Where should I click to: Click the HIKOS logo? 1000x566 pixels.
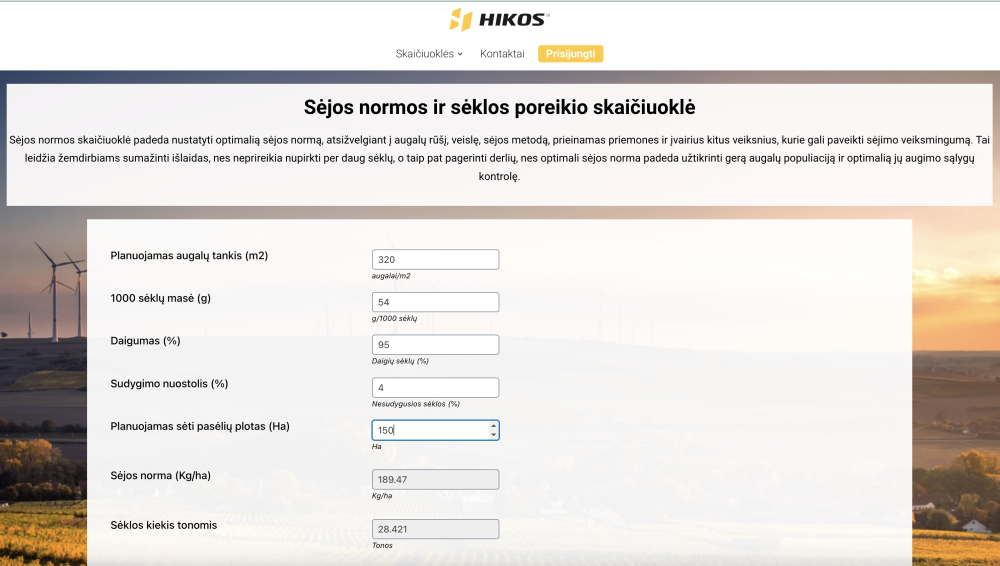pyautogui.click(x=499, y=19)
